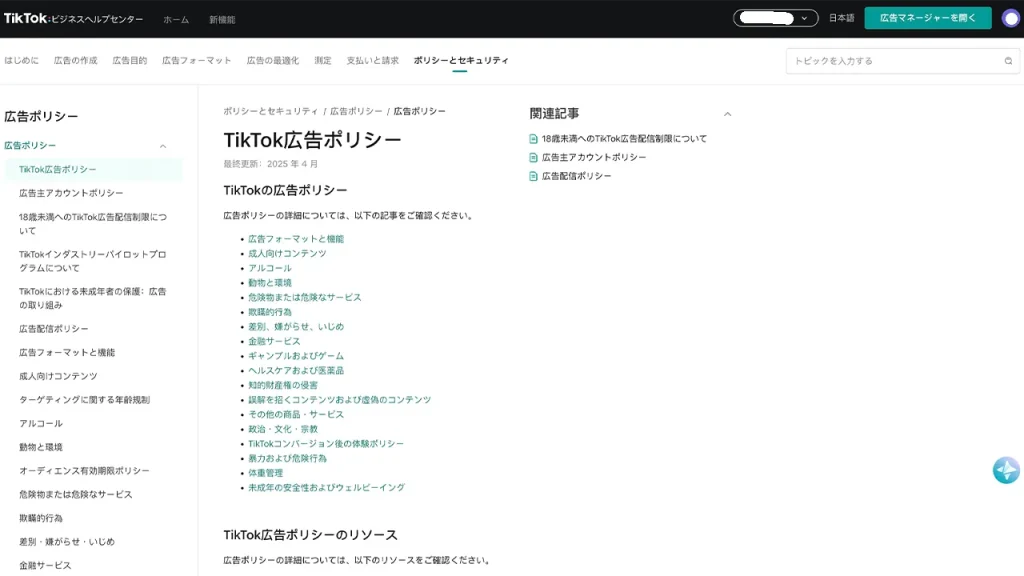Open ターゲティングに関する年齢規制 in sidebar
Screen dimensions: 1024x576
point(84,400)
